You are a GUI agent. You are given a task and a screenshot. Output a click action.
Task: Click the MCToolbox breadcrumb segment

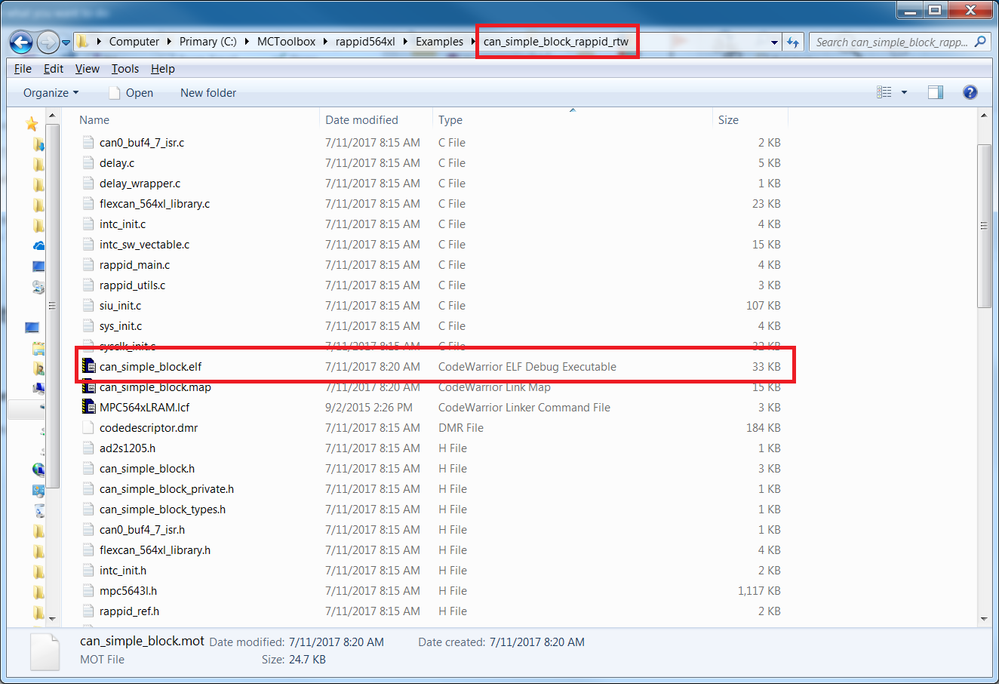coord(286,42)
